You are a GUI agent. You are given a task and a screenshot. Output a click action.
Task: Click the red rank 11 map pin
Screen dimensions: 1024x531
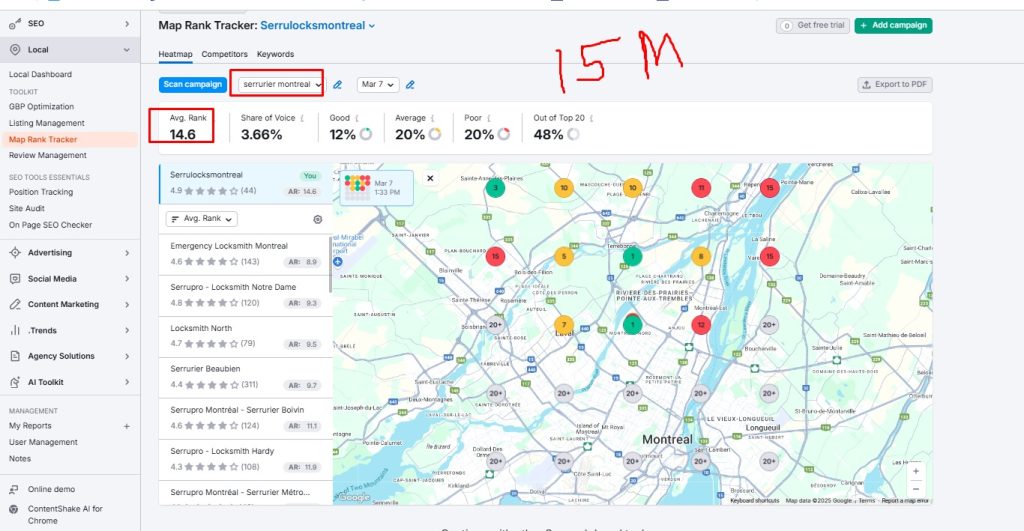[x=701, y=188]
